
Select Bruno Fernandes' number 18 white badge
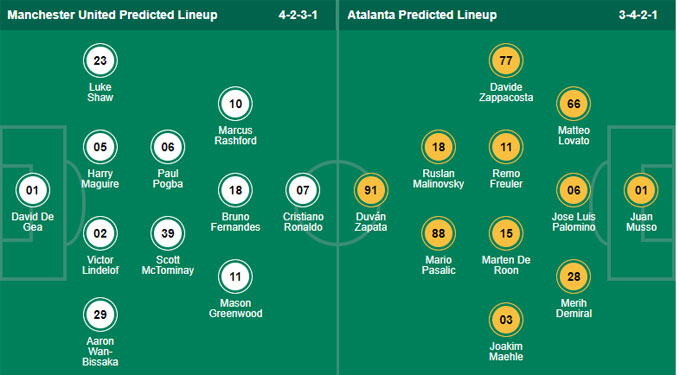235,190
